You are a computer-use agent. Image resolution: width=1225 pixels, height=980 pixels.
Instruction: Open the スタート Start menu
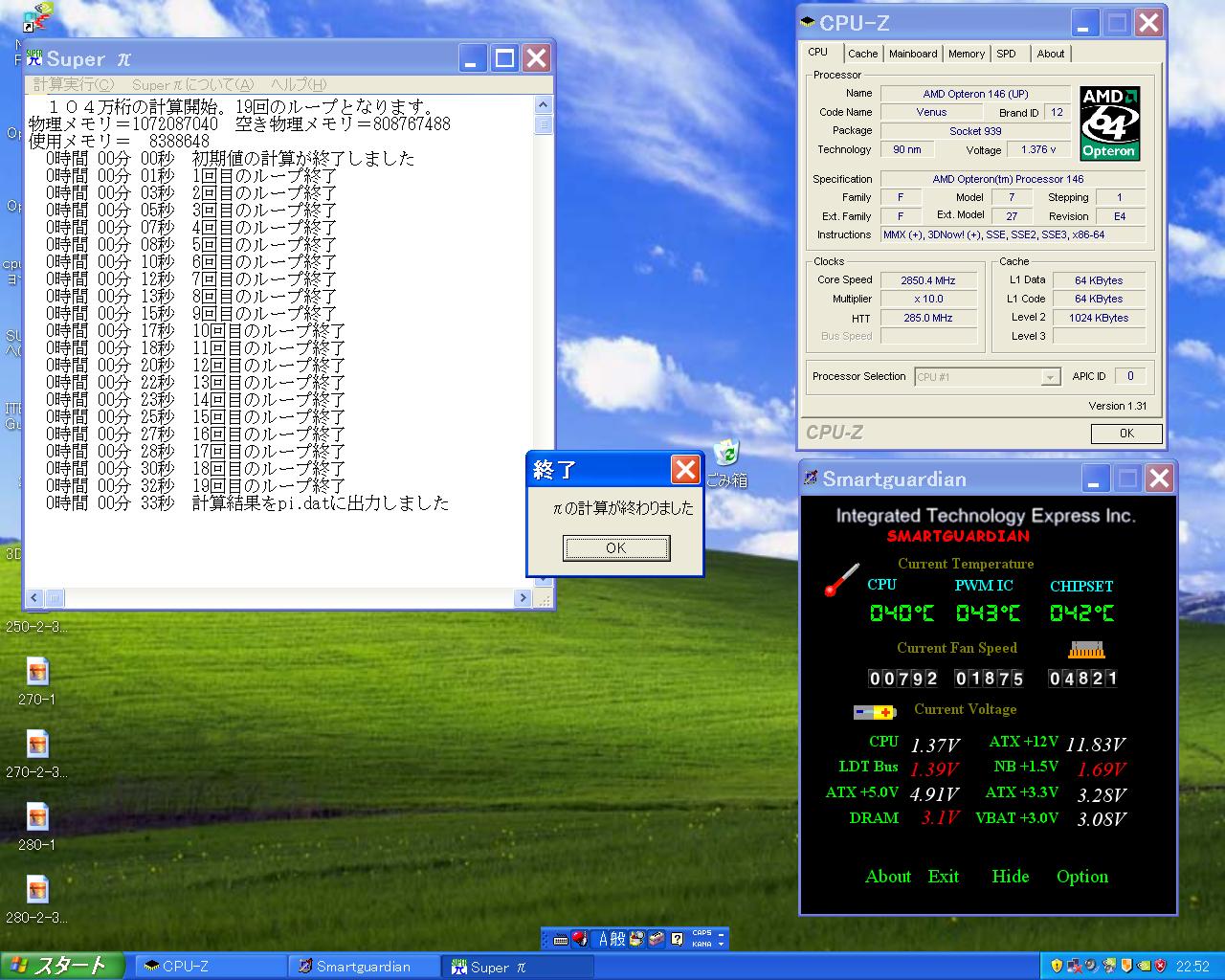(x=62, y=966)
